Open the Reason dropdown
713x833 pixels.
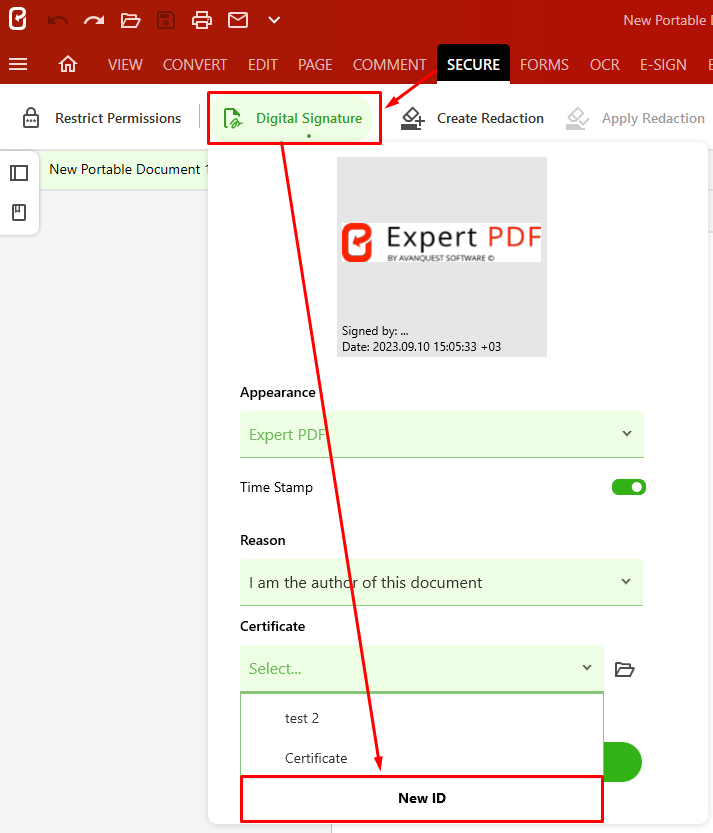[442, 582]
